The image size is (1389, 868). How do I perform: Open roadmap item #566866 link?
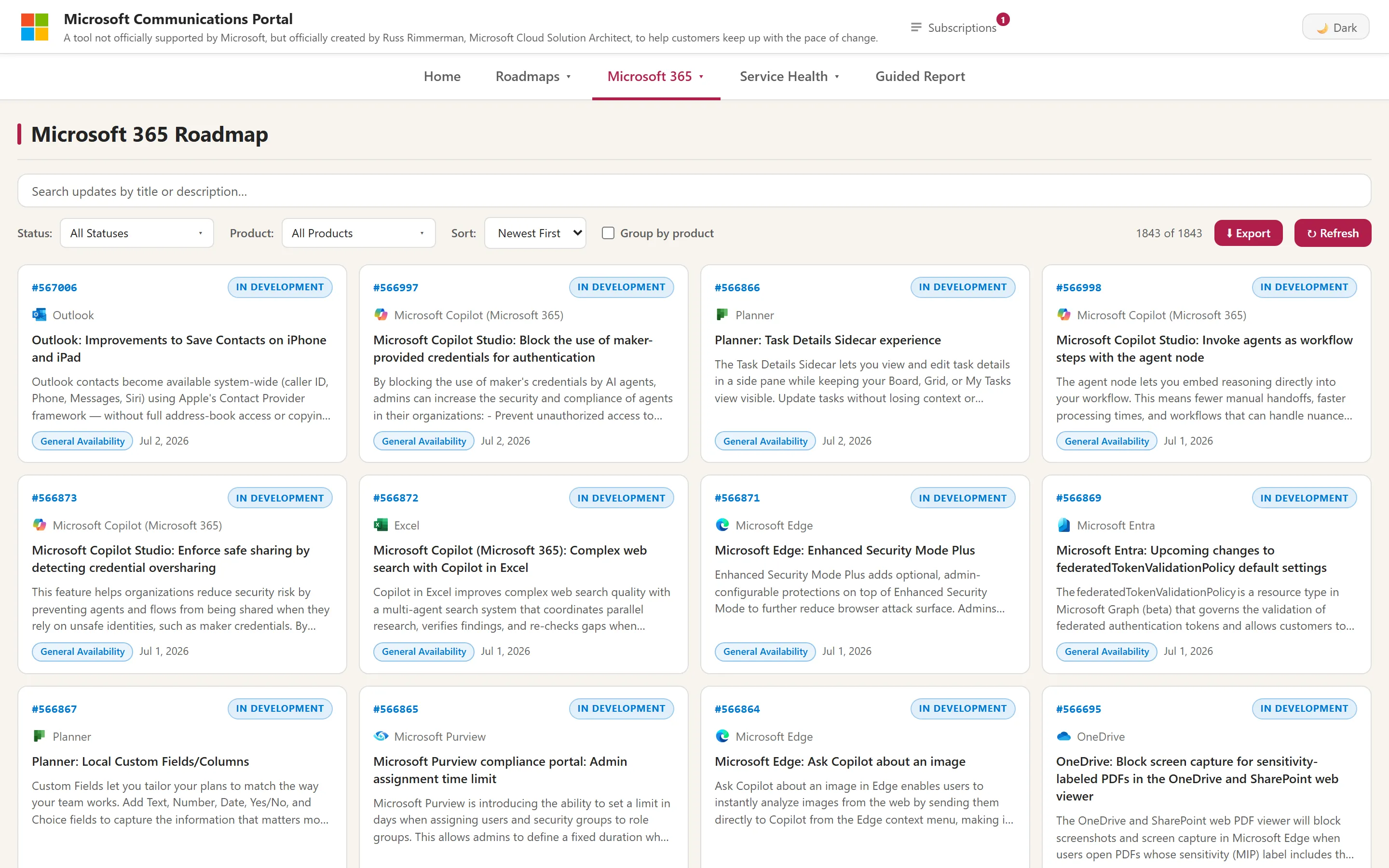[737, 287]
